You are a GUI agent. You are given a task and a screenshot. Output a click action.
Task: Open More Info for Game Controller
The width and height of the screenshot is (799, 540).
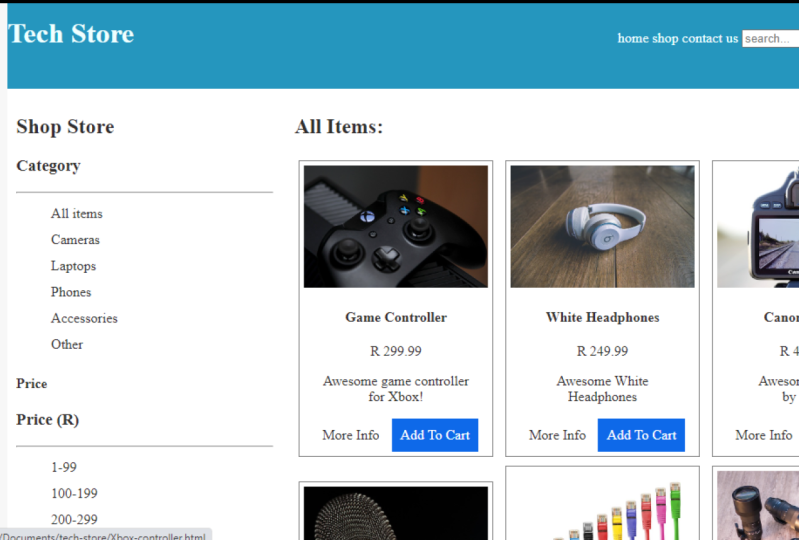pyautogui.click(x=350, y=435)
